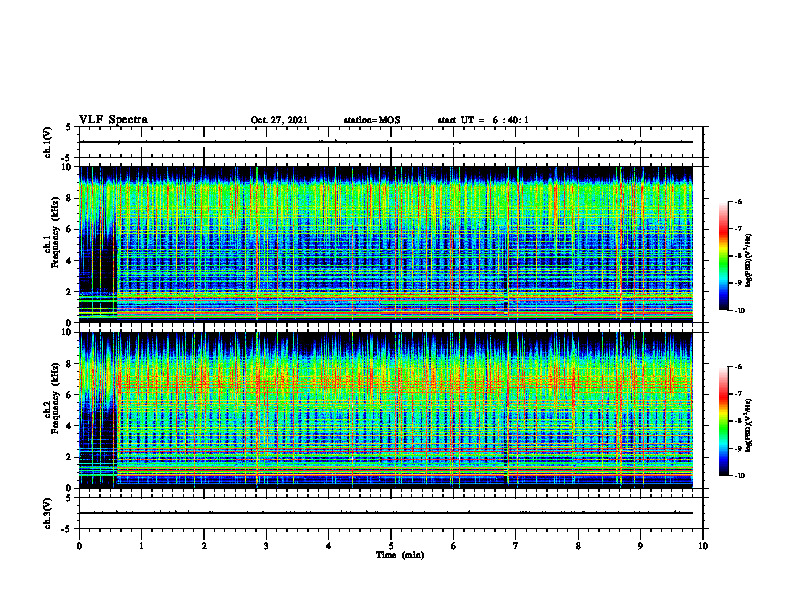Click the ch.2 color bar log(PSD) unit label

(749, 425)
